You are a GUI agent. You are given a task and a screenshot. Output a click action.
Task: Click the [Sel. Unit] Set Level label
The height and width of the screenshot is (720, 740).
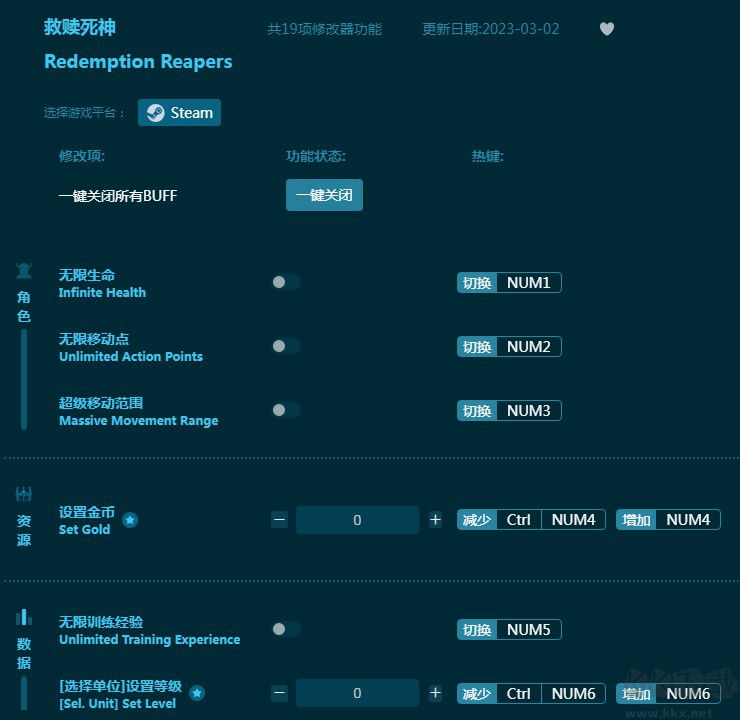(118, 703)
